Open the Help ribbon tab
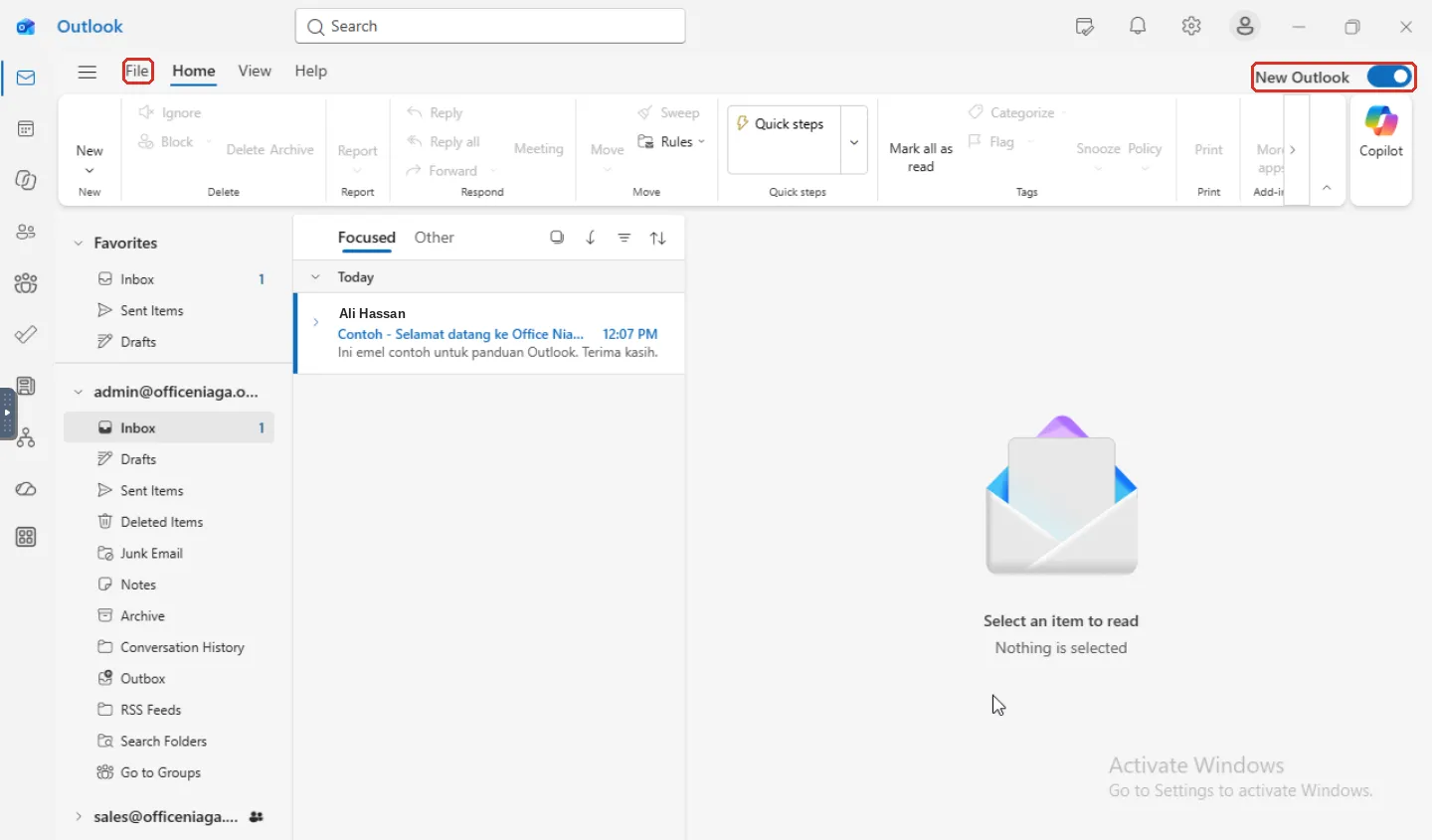This screenshot has height=840, width=1432. (311, 72)
